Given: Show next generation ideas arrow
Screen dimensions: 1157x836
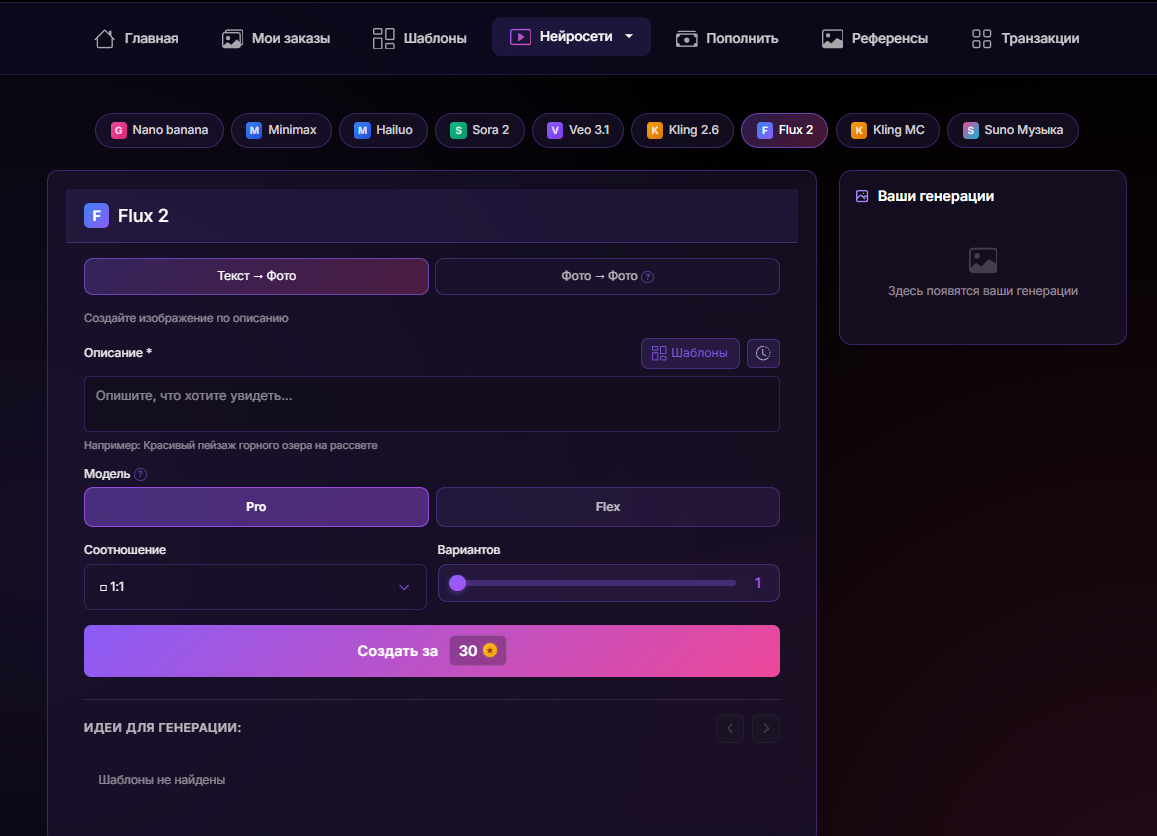Looking at the screenshot, I should [766, 728].
